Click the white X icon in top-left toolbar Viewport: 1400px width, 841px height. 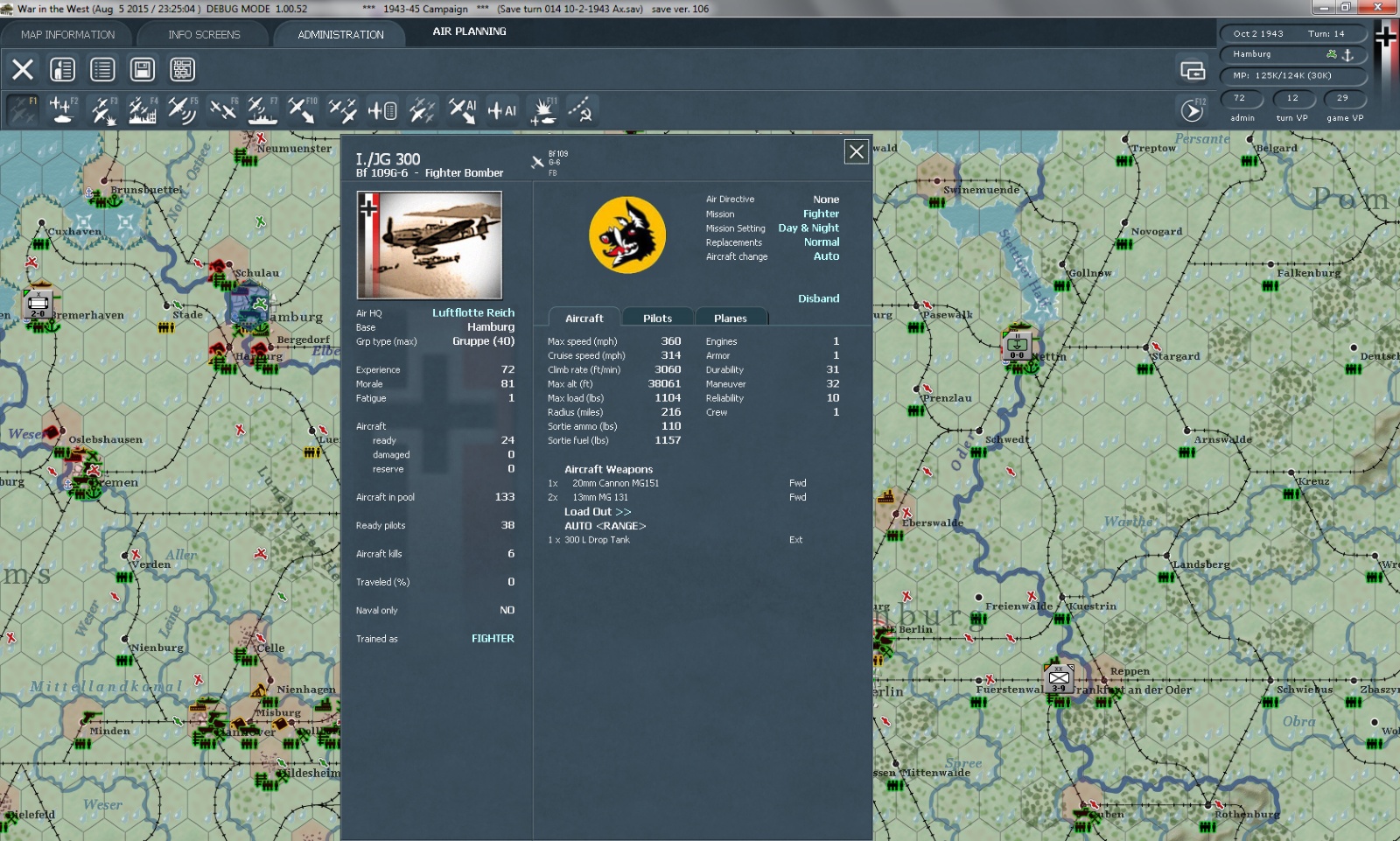pyautogui.click(x=23, y=69)
